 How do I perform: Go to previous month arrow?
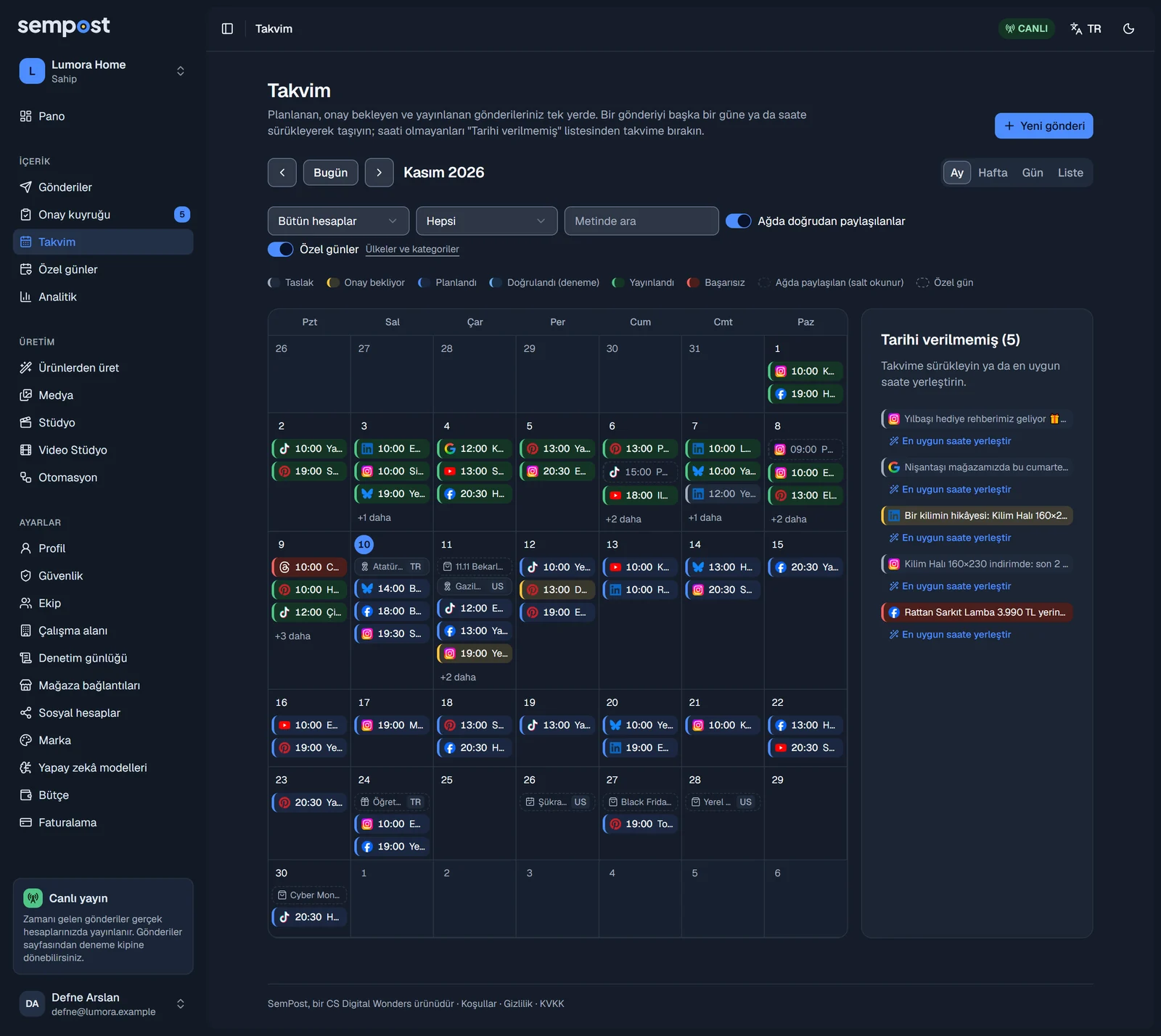[x=282, y=173]
